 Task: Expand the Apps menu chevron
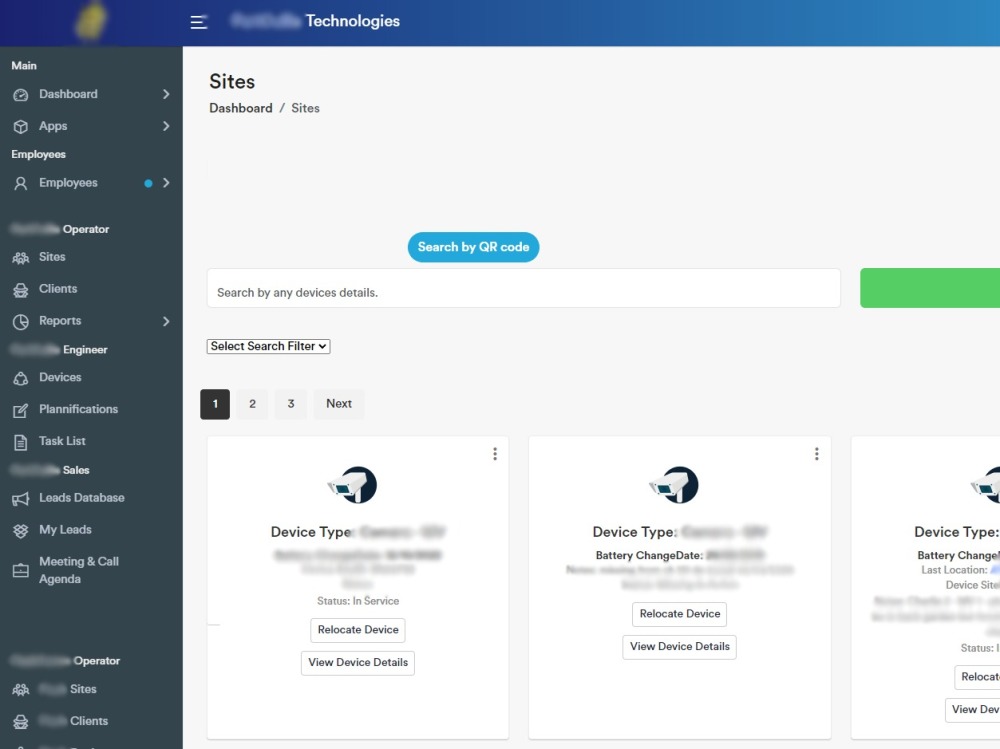pos(166,126)
